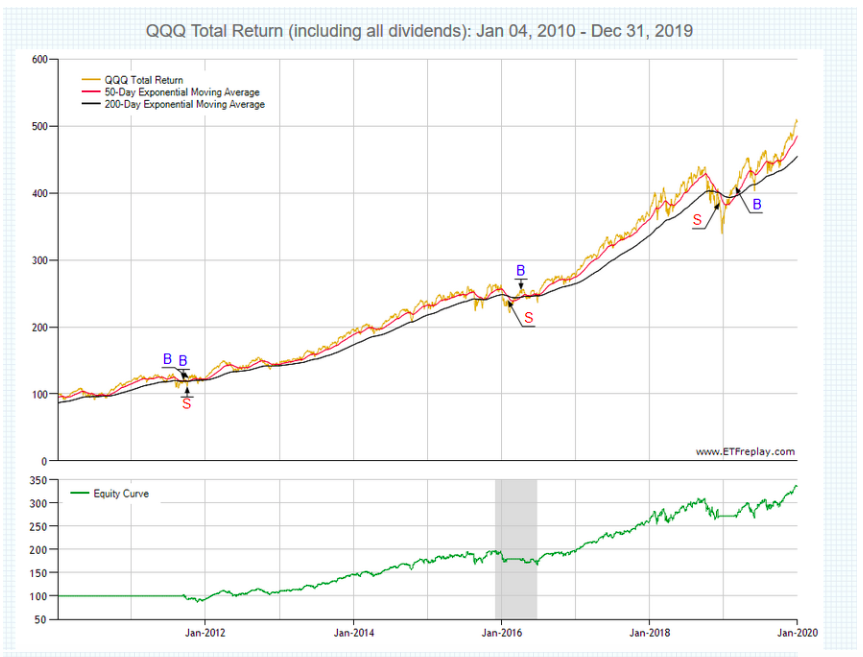
Task: Click the Jan-2020 x-axis label
Action: [796, 632]
